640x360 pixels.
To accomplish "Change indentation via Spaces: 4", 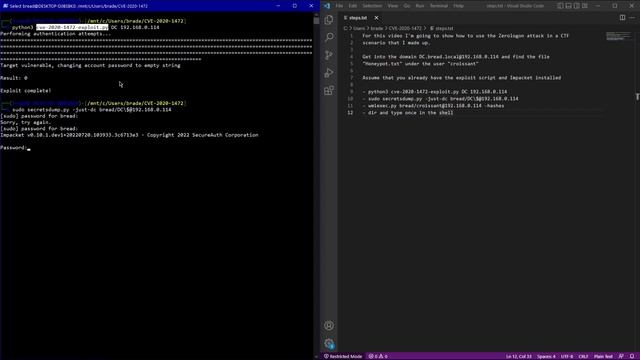I will [546, 356].
